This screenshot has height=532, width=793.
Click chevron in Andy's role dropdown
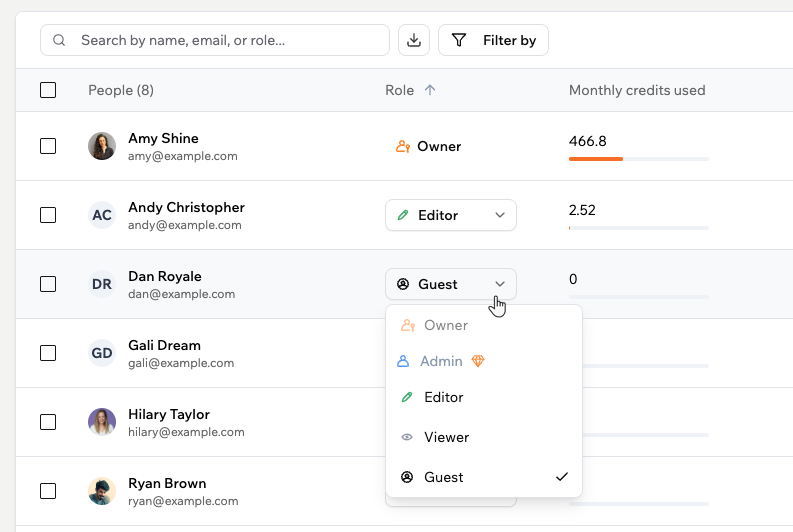click(x=500, y=215)
